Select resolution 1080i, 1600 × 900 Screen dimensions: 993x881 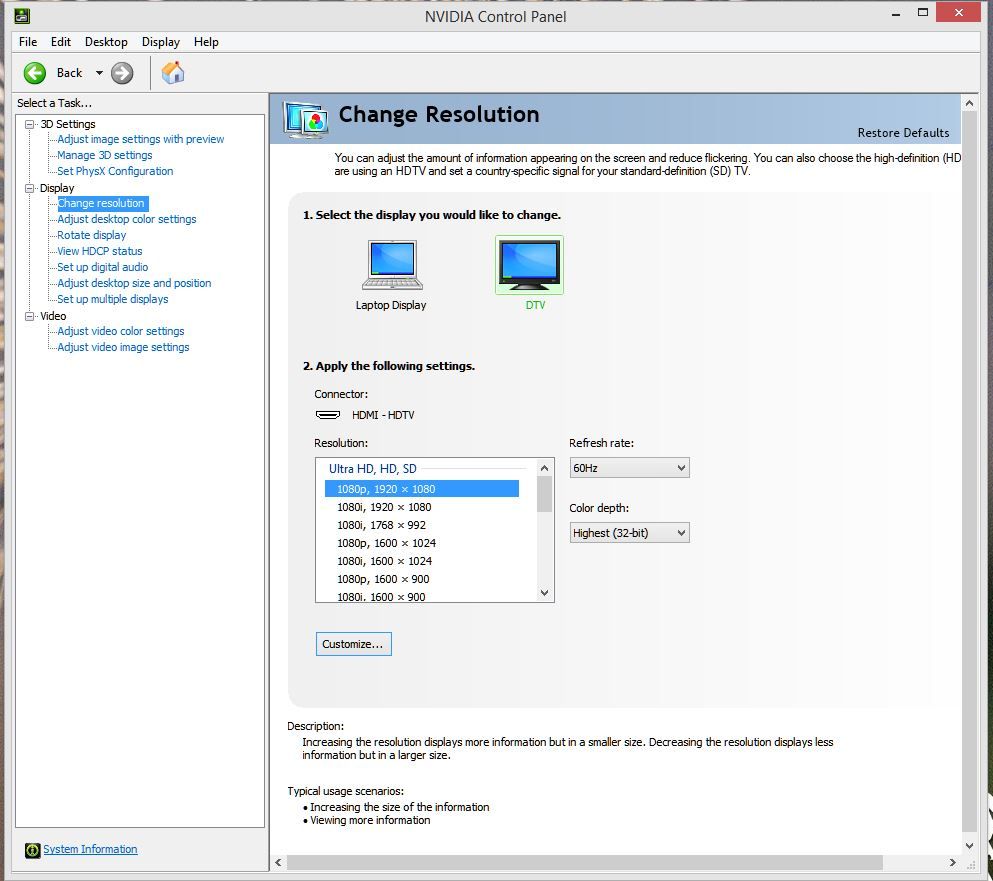tap(382, 597)
